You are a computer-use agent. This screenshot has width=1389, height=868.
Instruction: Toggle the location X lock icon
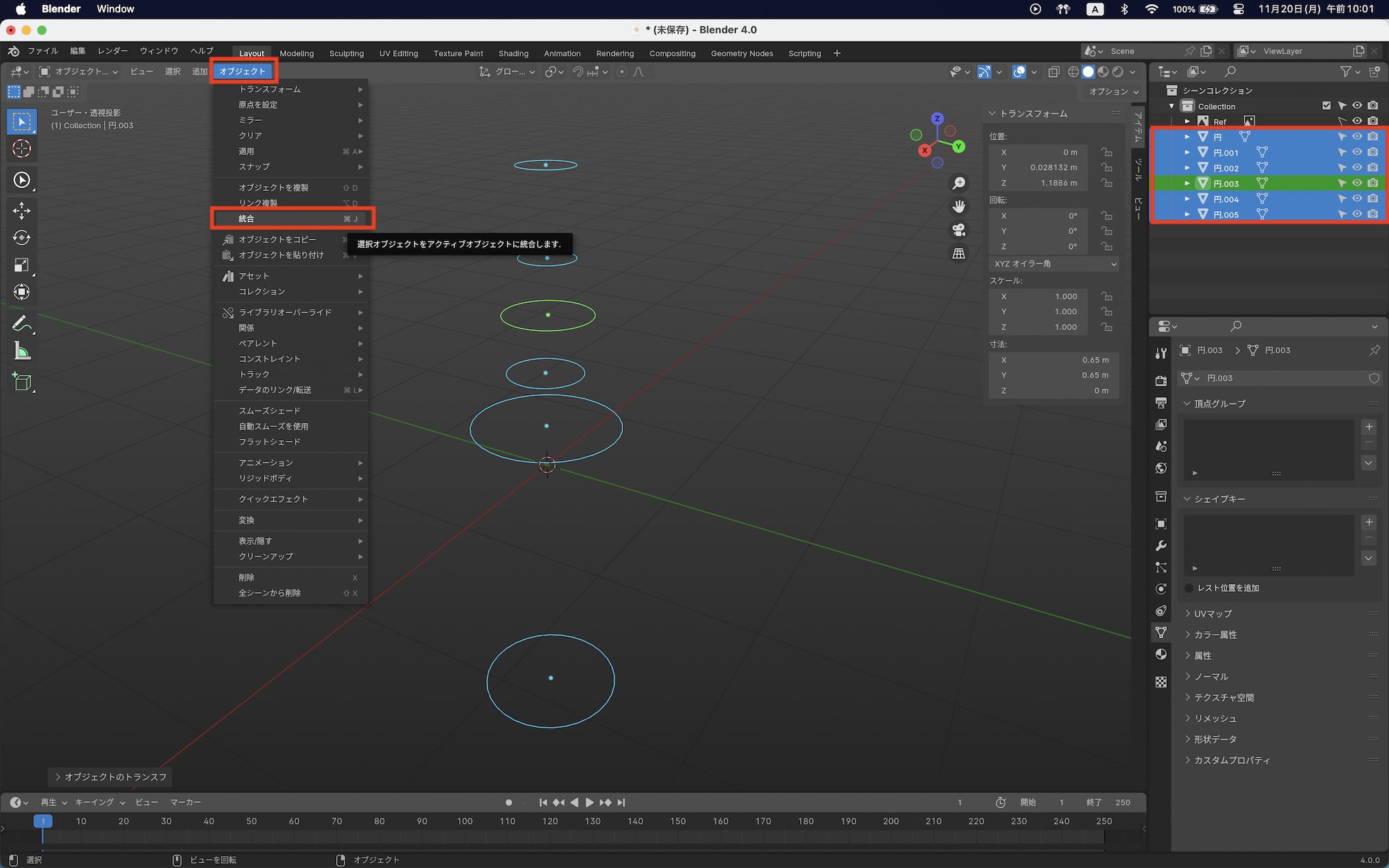click(x=1106, y=152)
